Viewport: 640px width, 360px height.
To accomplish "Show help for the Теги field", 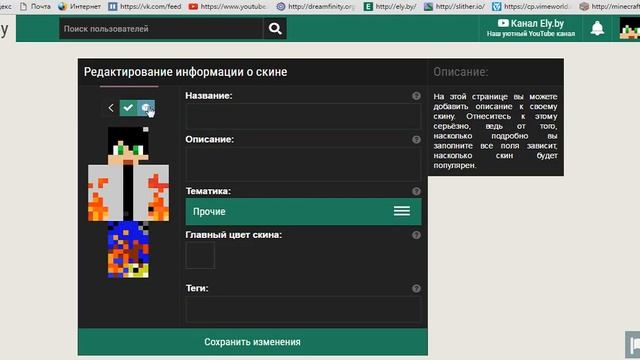I will point(416,289).
